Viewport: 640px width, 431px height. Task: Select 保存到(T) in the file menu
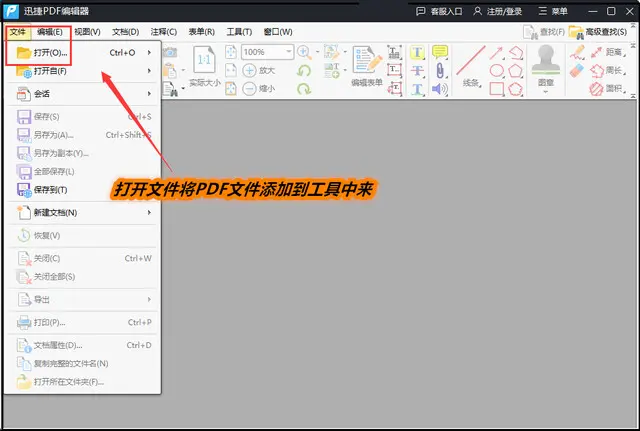click(x=82, y=190)
